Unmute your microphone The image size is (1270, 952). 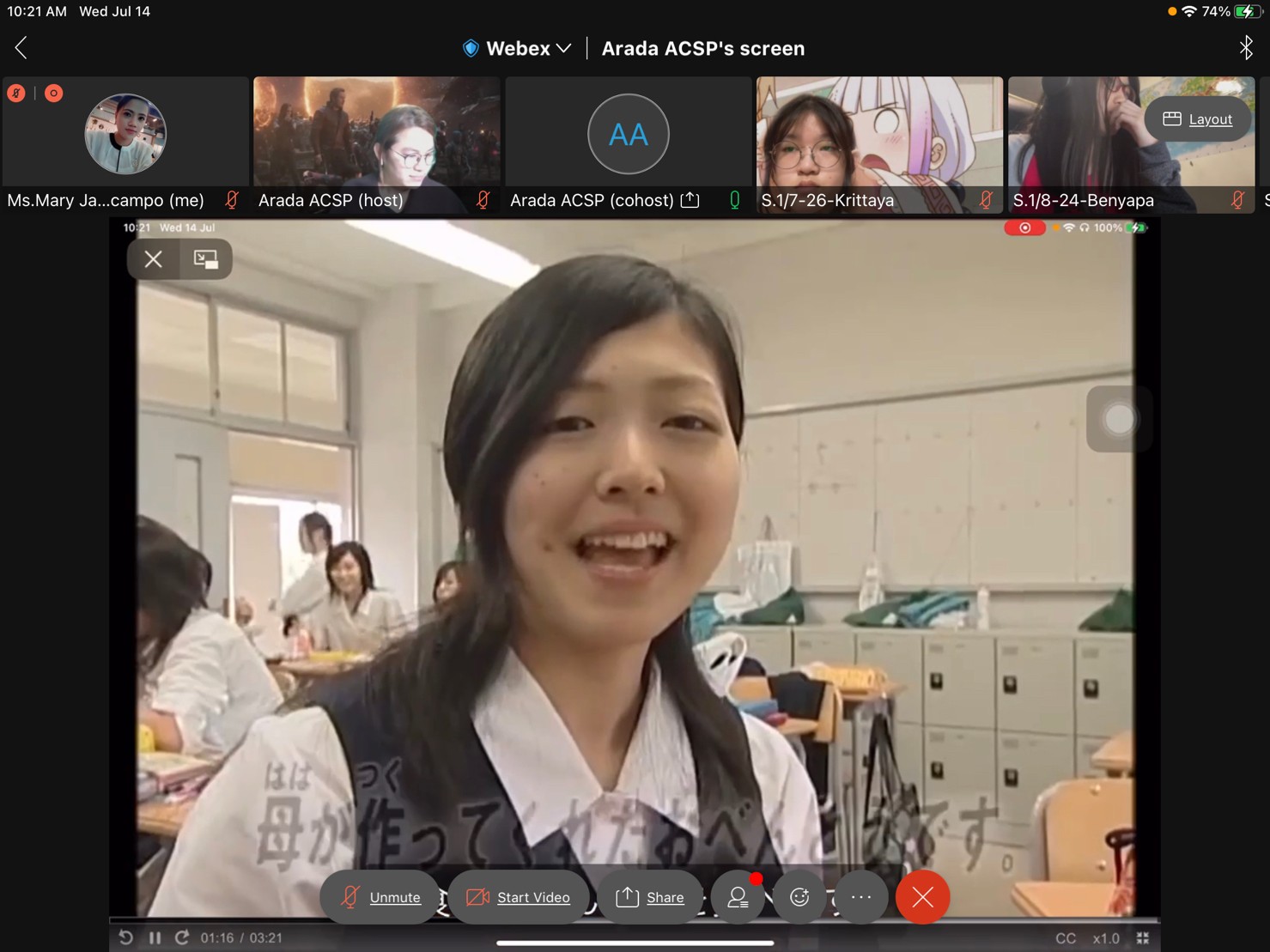(380, 897)
